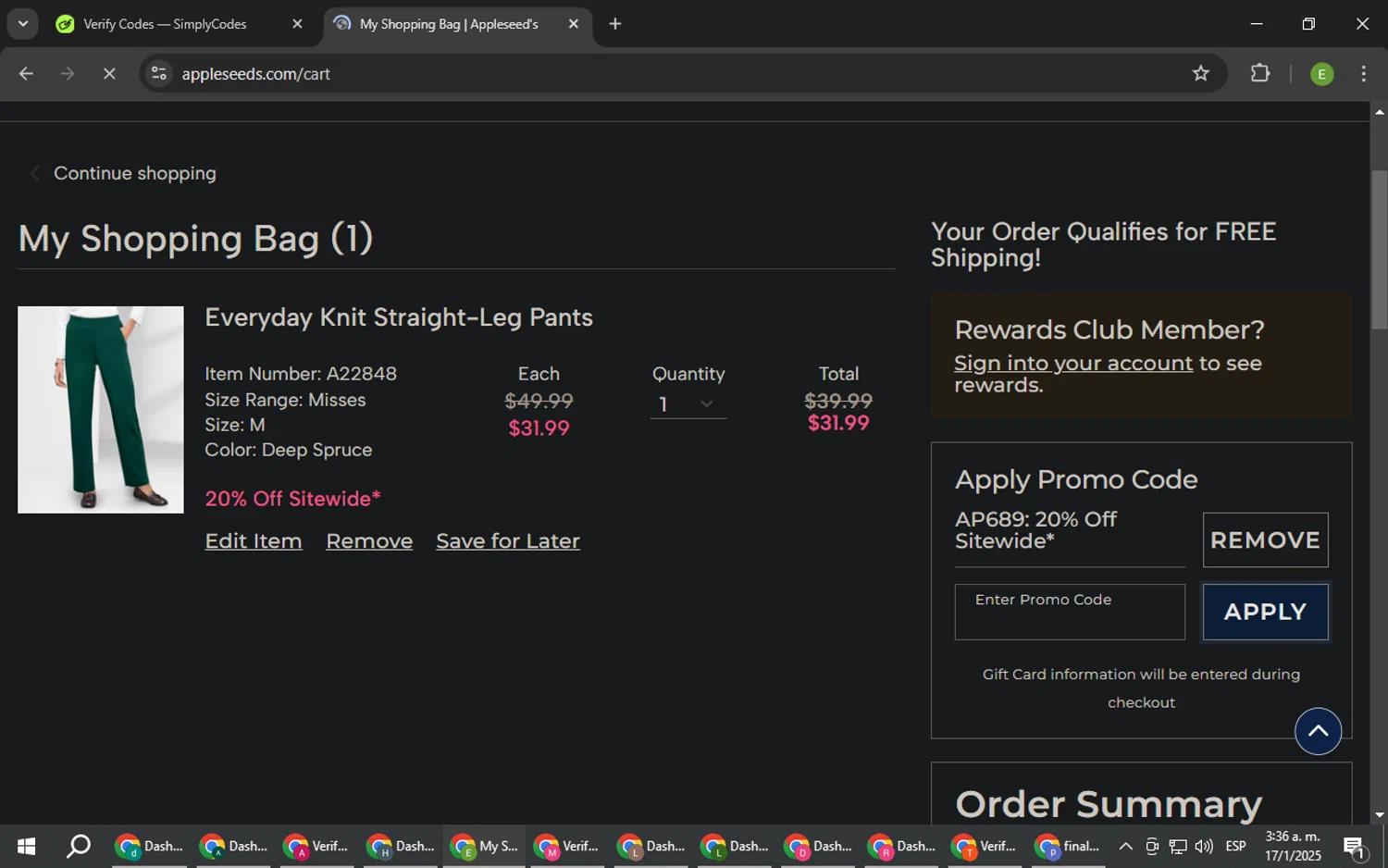
Task: Click Sign into your account link
Action: pyautogui.click(x=1073, y=363)
